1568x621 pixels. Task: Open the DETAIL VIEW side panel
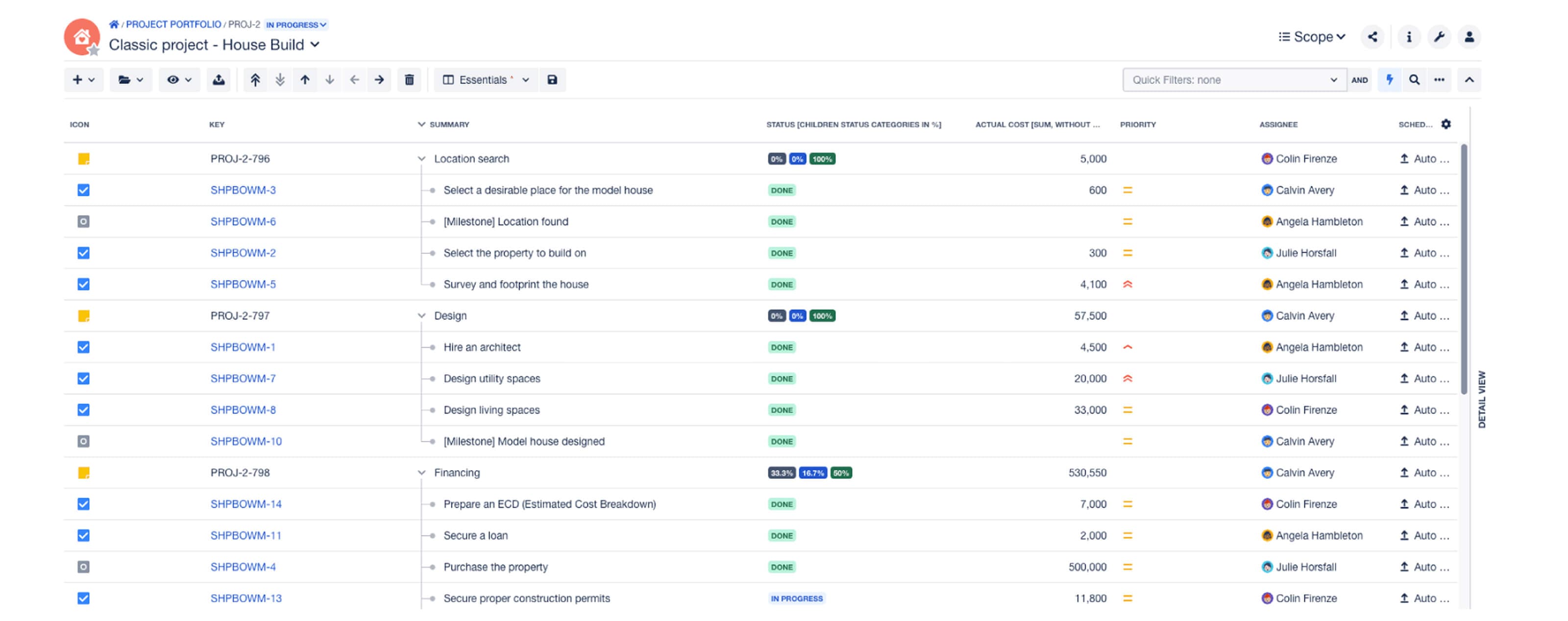pos(1482,399)
